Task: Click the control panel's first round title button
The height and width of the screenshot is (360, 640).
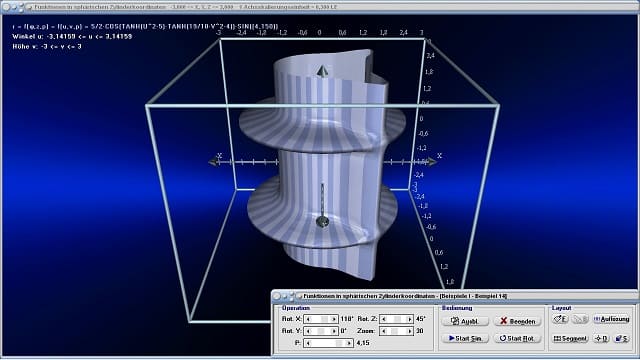Action: [x=277, y=296]
